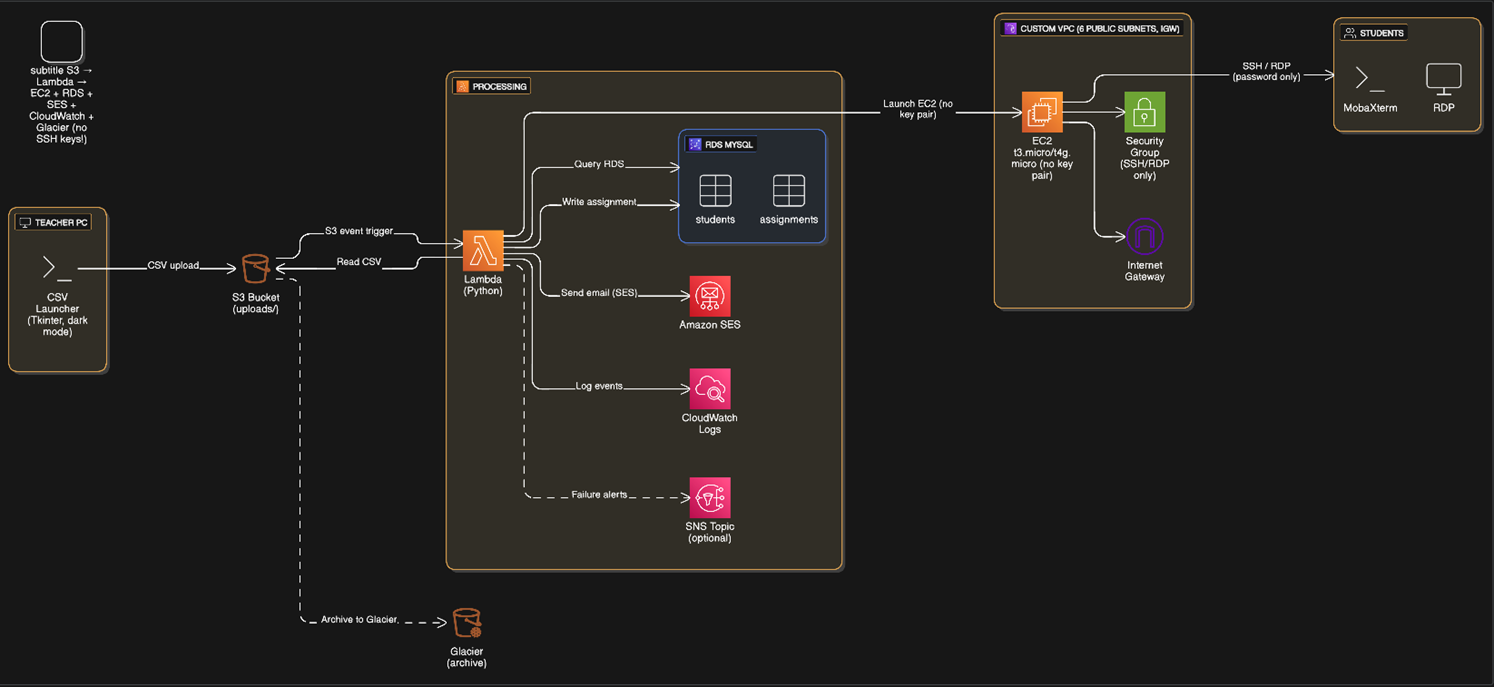Click the Students group header icon

click(x=1350, y=33)
